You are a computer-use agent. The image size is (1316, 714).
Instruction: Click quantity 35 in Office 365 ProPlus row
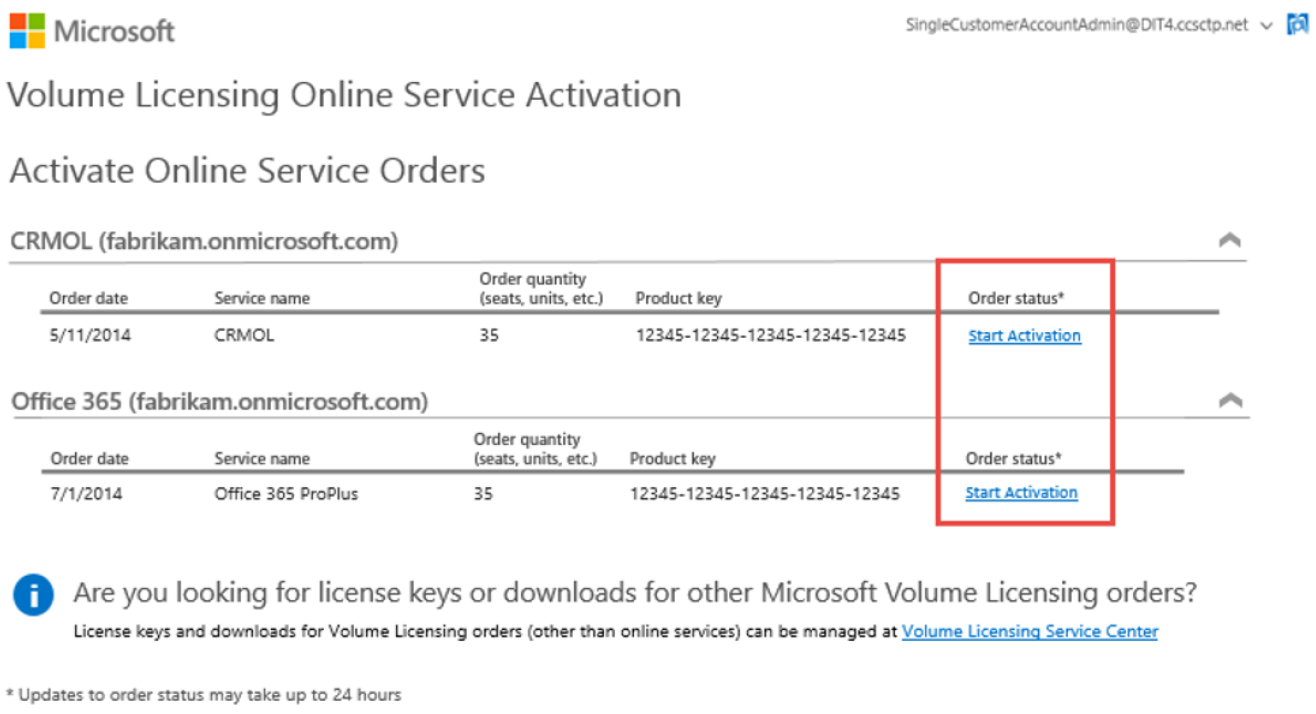(483, 493)
